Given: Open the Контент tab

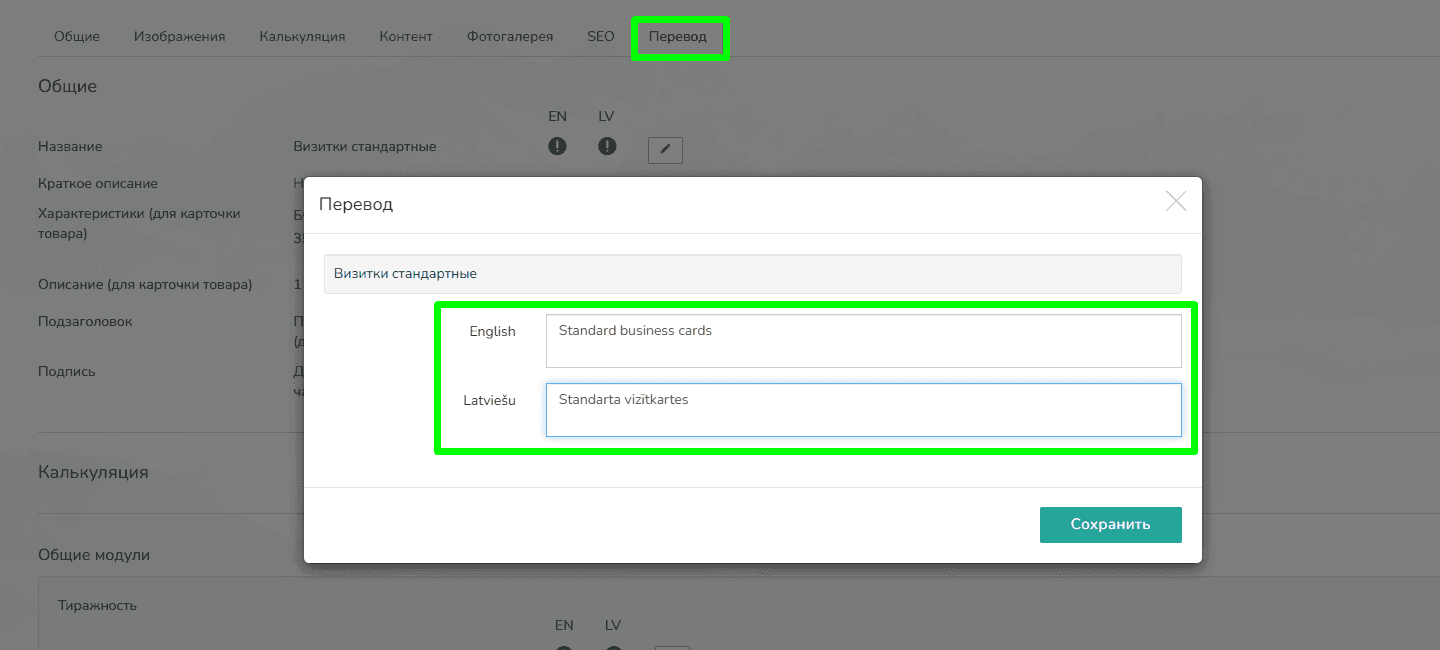Looking at the screenshot, I should (406, 37).
